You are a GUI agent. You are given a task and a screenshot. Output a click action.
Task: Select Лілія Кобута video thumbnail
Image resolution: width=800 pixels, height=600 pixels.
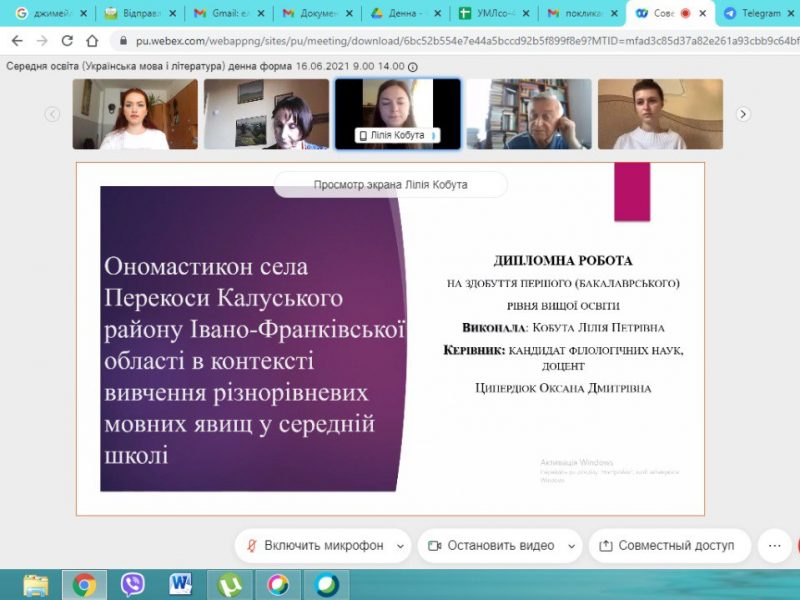click(x=397, y=114)
